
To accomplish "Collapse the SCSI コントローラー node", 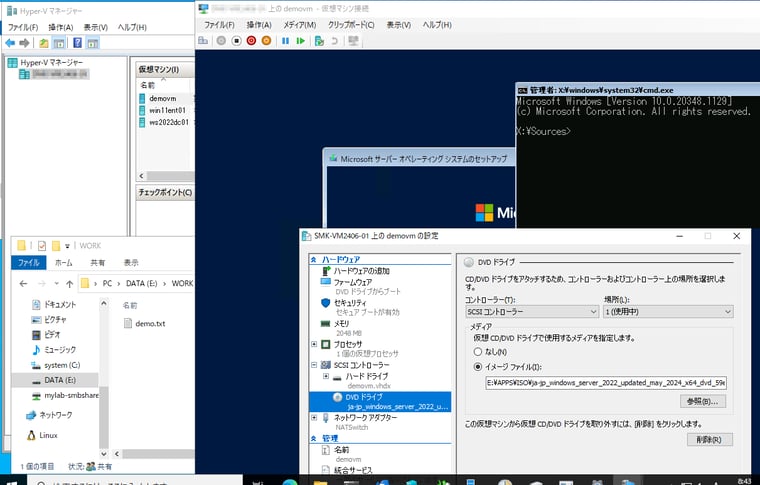I will pos(314,365).
